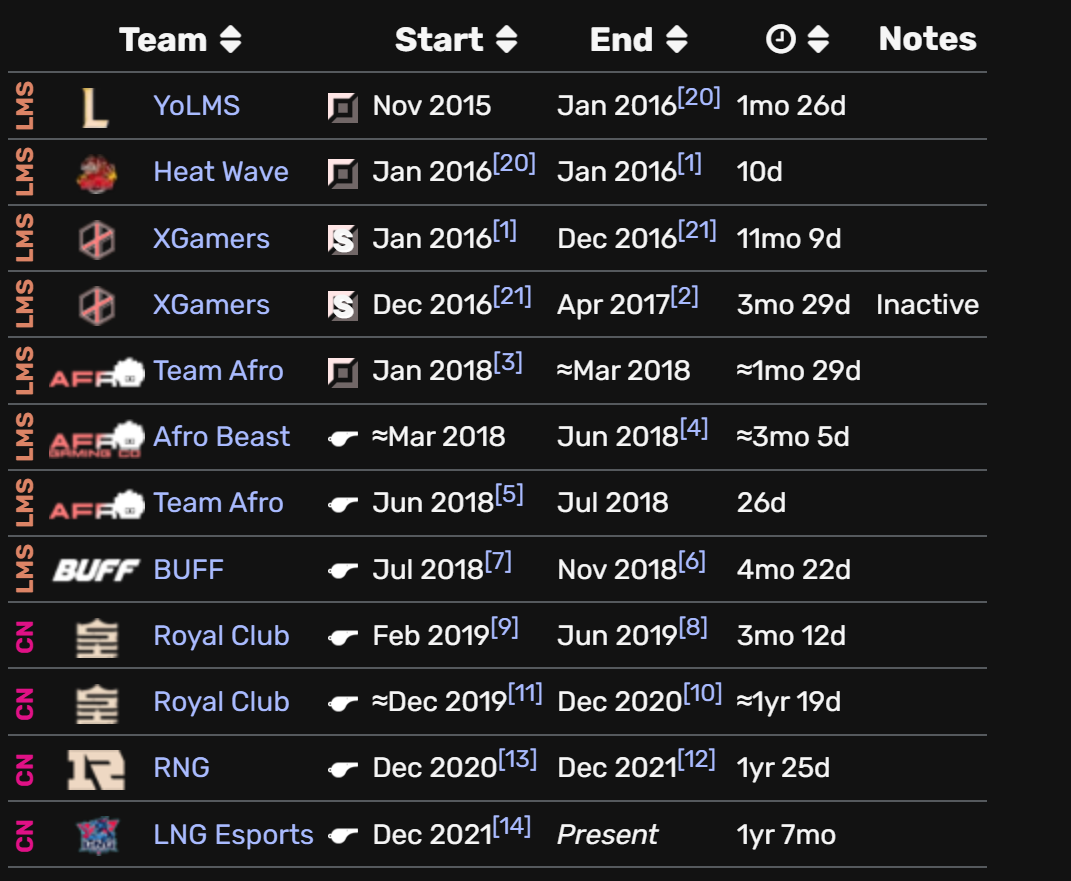Sort table by Start column arrows

[x=507, y=40]
